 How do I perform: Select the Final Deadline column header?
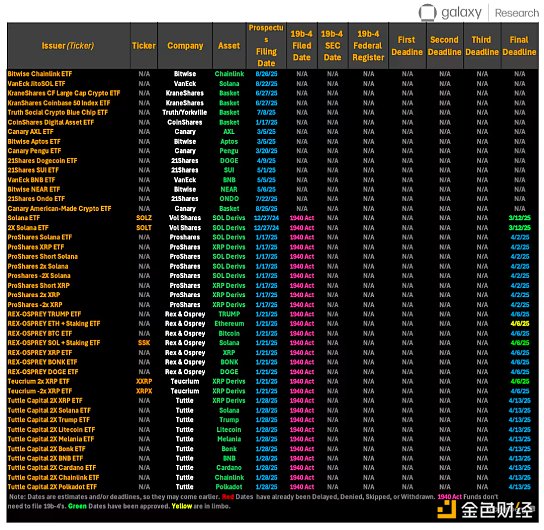tap(519, 46)
